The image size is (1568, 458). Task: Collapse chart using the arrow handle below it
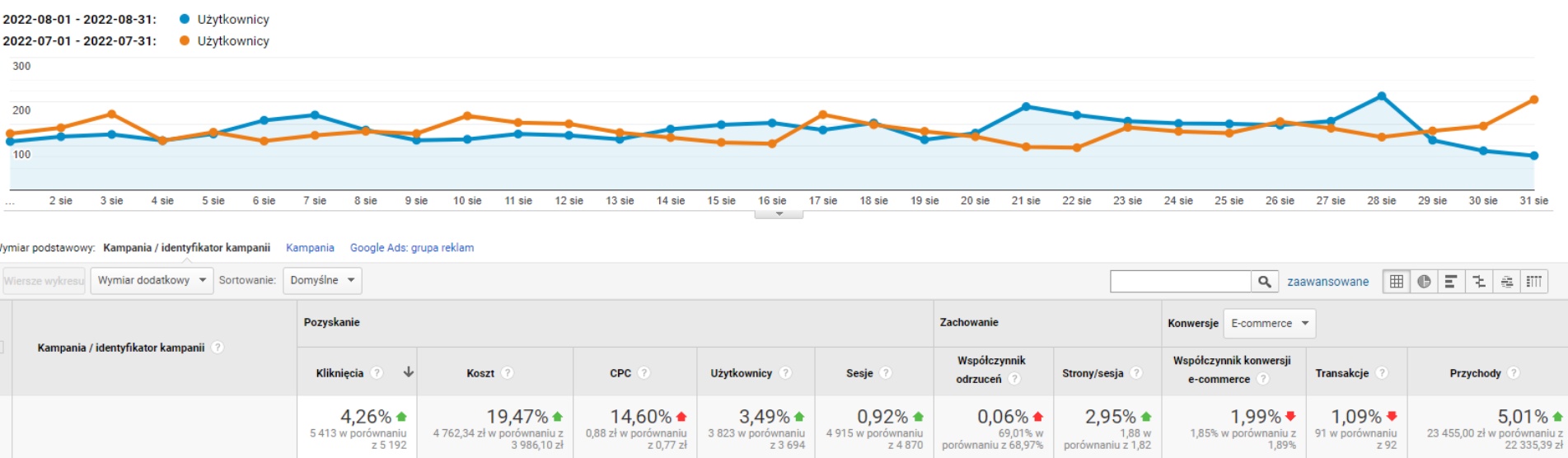779,214
